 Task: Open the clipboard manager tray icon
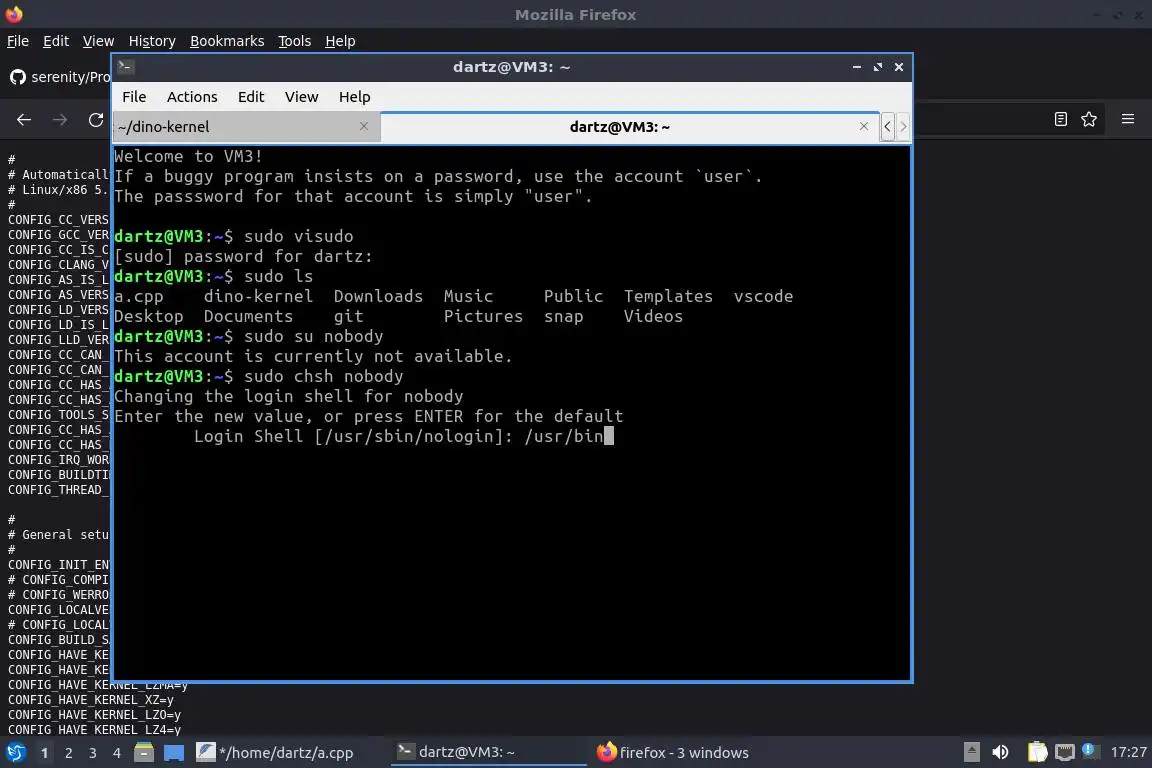[1037, 752]
